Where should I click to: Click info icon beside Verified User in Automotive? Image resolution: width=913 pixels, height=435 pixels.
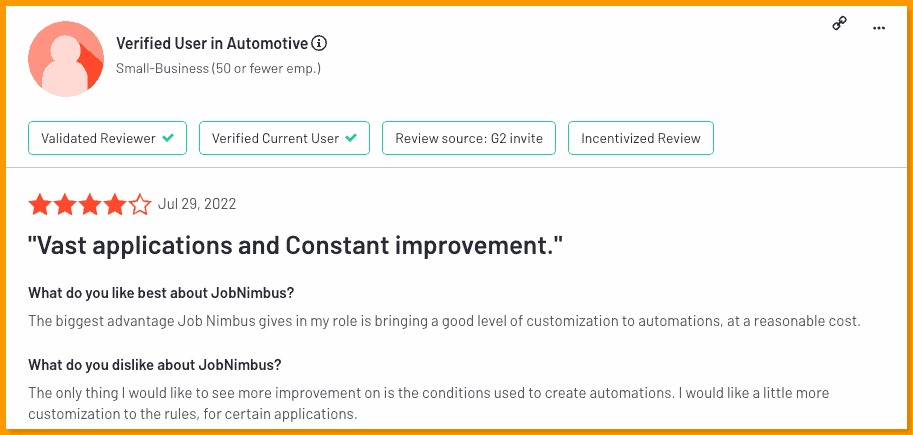pyautogui.click(x=319, y=43)
